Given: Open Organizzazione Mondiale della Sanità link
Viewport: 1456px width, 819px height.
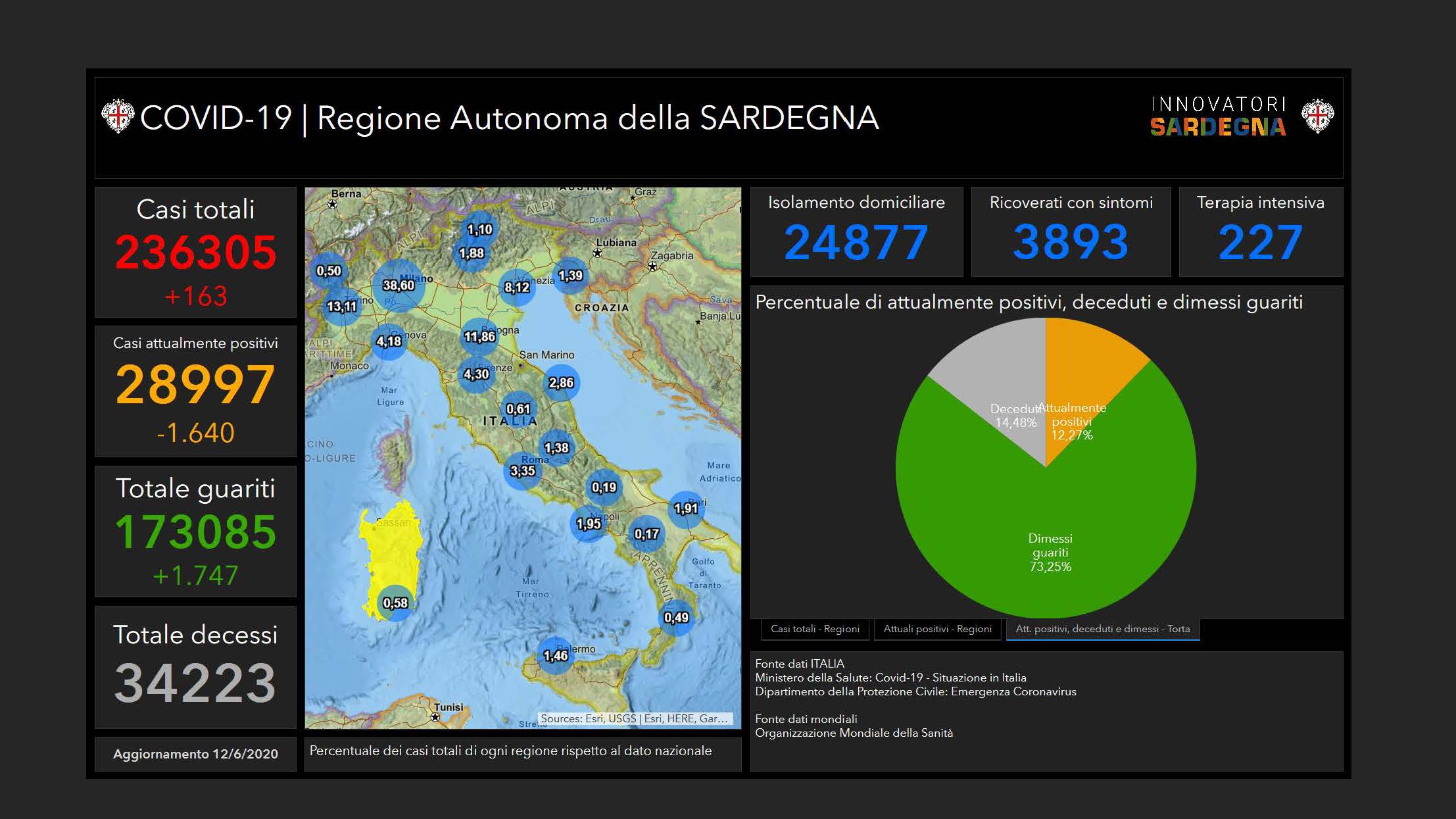Looking at the screenshot, I should pyautogui.click(x=854, y=733).
